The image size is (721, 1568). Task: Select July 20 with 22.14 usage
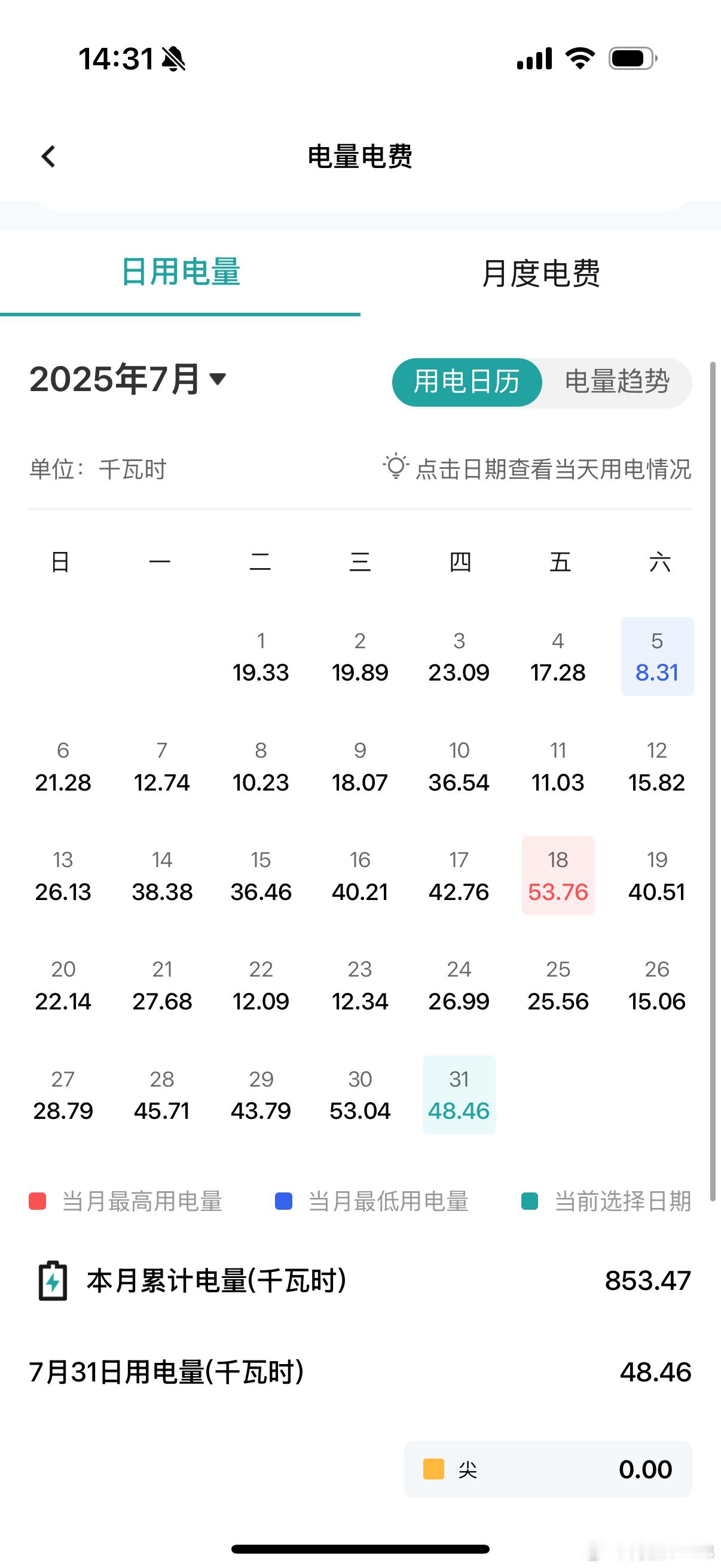pyautogui.click(x=63, y=986)
